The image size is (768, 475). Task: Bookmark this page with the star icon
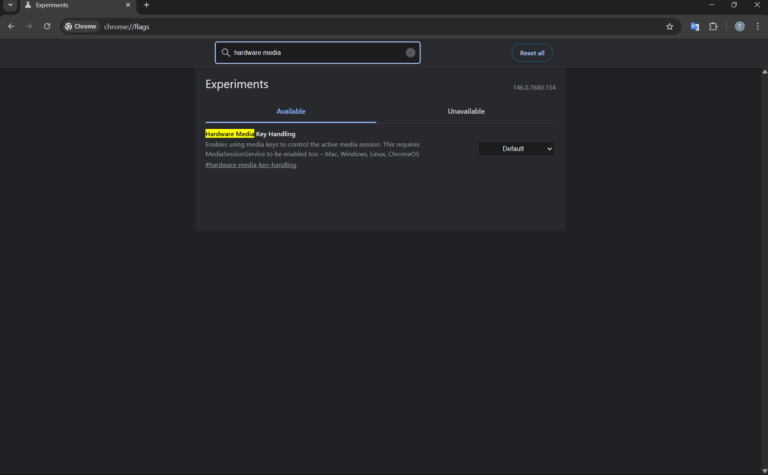670,26
